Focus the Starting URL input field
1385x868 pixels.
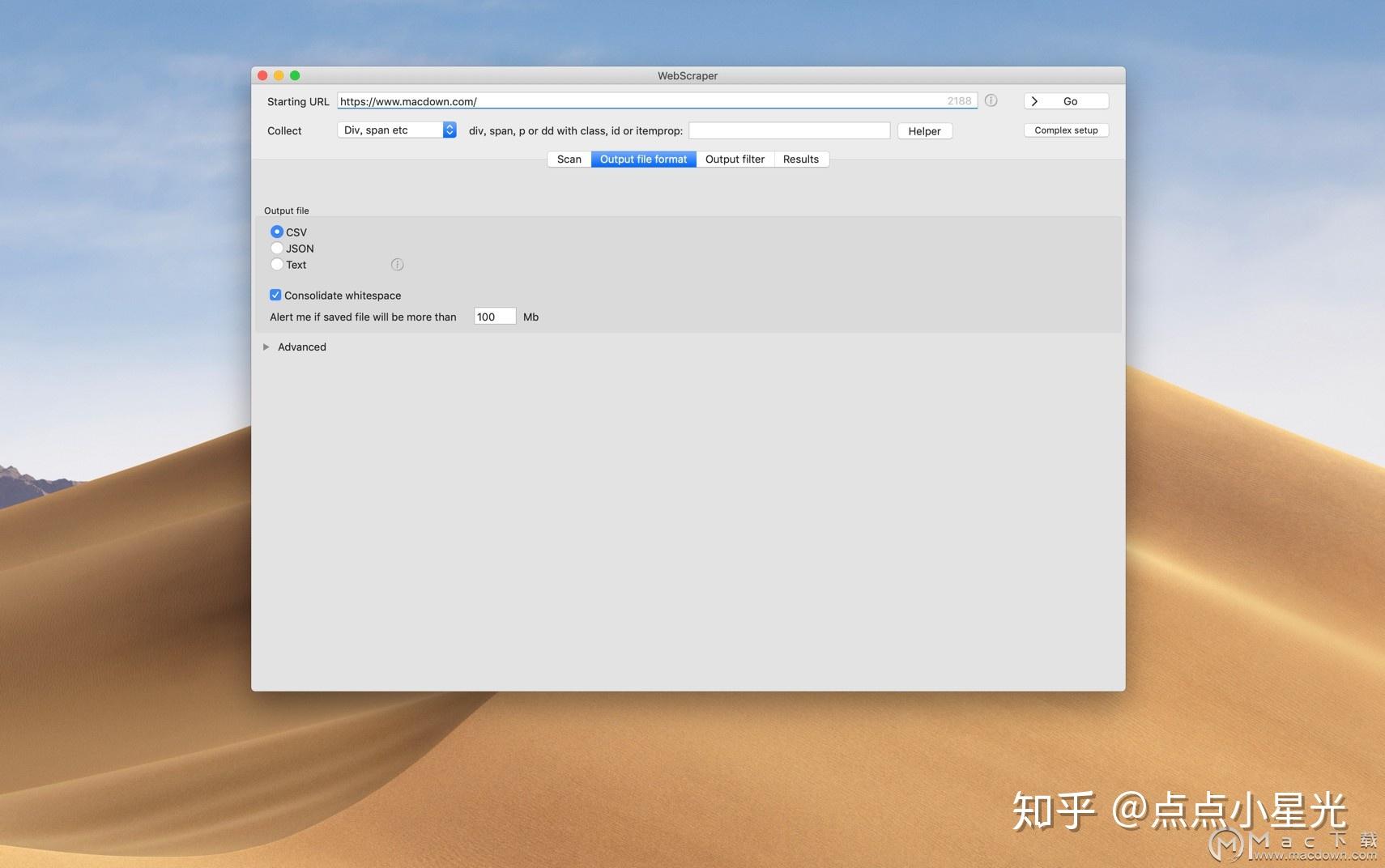[657, 101]
